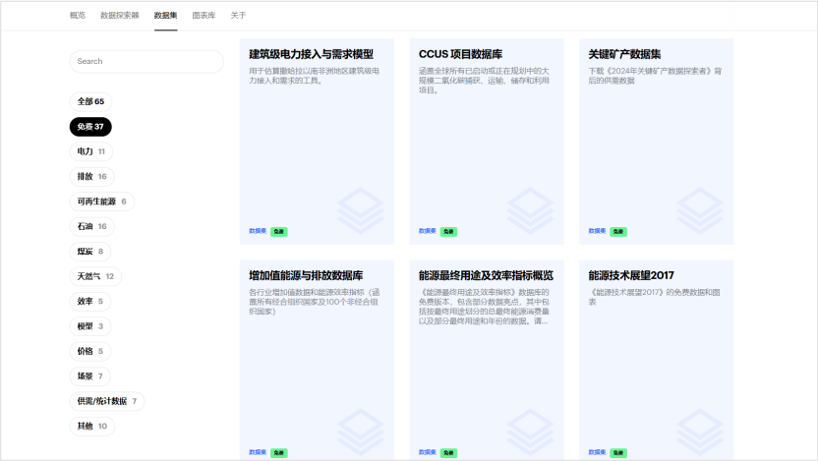Viewport: 818px width, 461px height.
Task: Click the 数据集 tag on the 建筑级电力接入与需求模型 card
Action: coord(258,231)
